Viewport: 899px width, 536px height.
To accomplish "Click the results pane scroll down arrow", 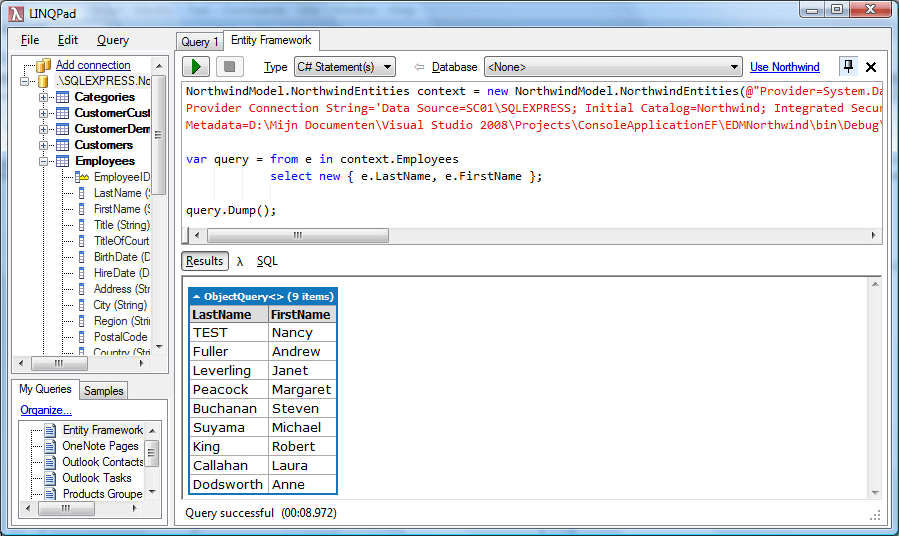I will pos(875,492).
